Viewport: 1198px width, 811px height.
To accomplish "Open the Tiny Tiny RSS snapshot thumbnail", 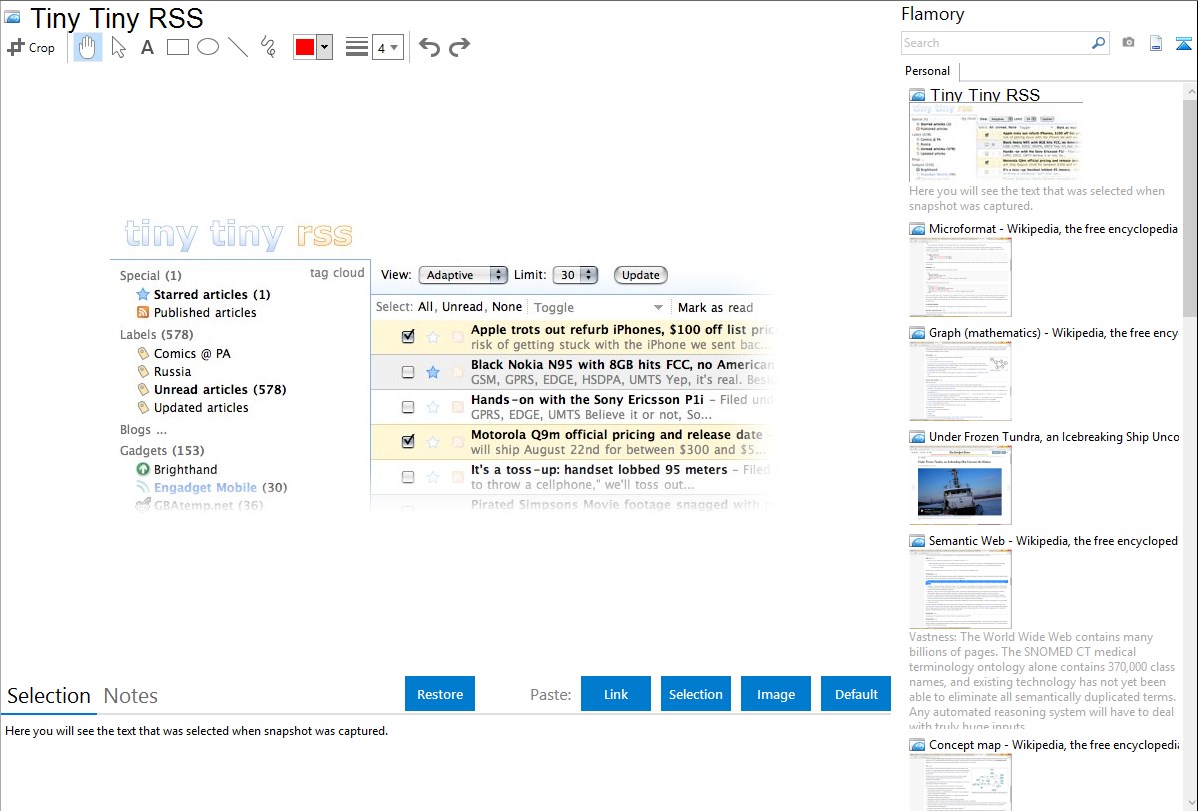I will tap(995, 142).
